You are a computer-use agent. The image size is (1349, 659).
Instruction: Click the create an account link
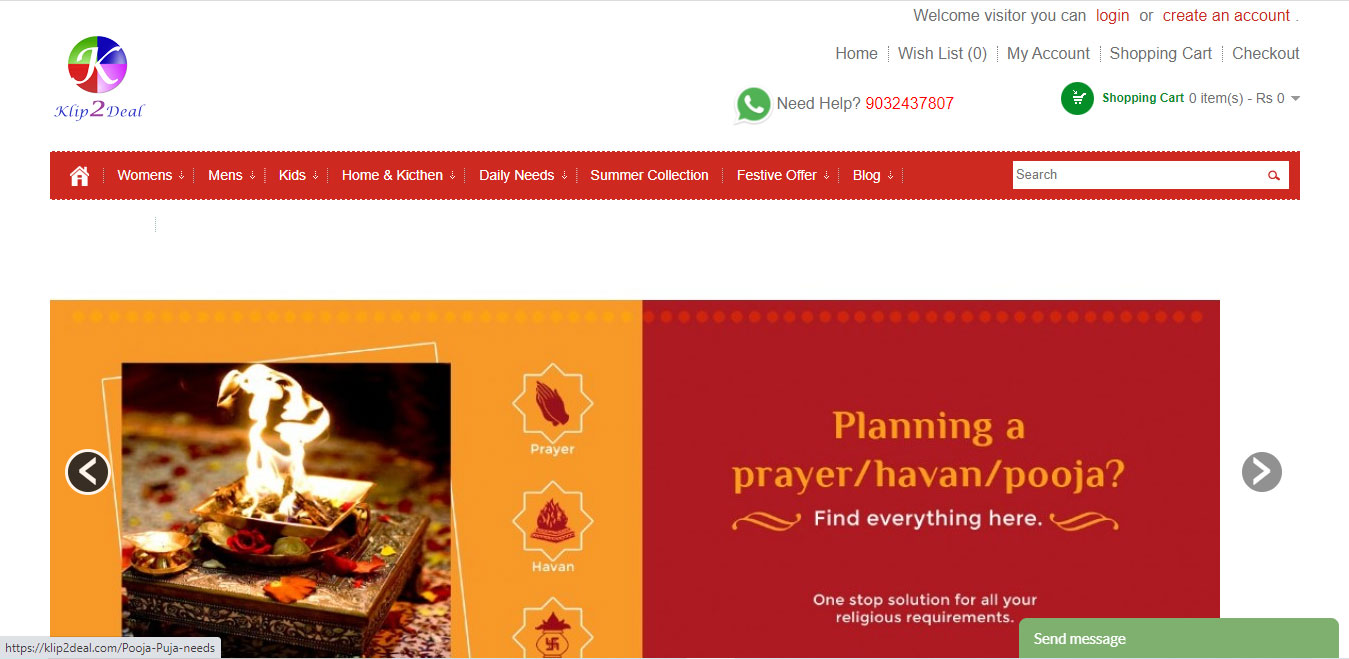(1226, 15)
